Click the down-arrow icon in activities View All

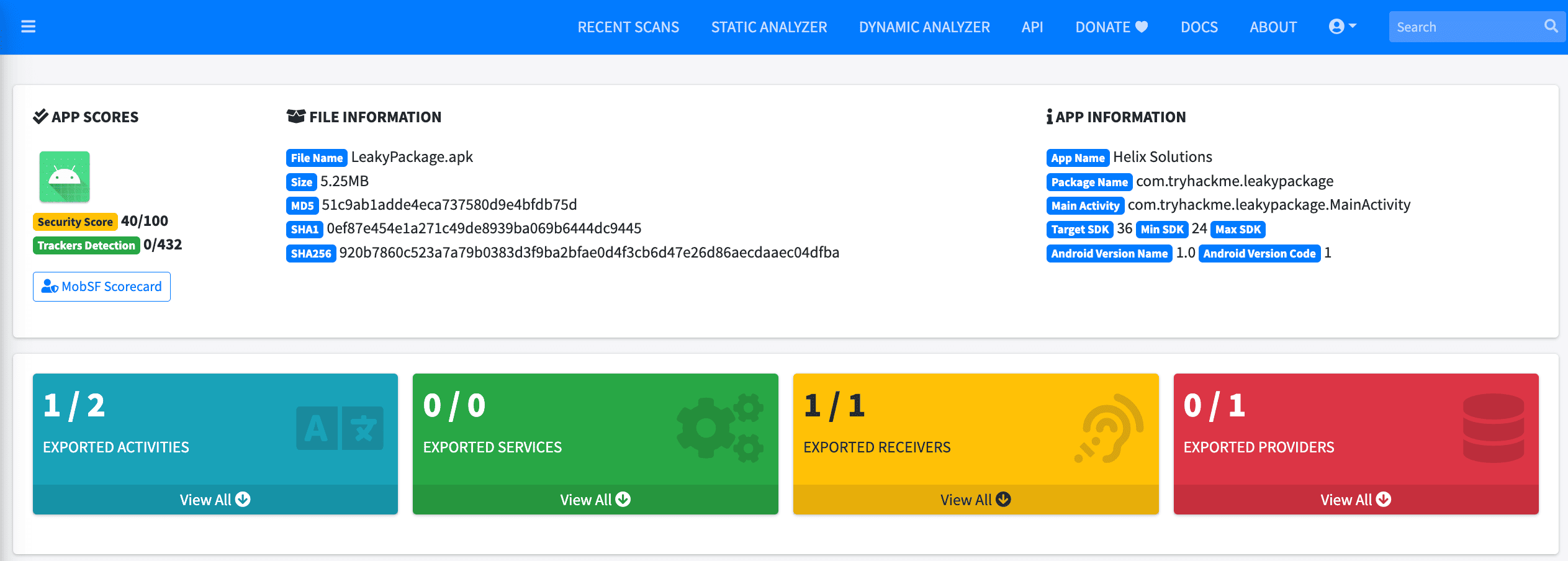point(243,499)
